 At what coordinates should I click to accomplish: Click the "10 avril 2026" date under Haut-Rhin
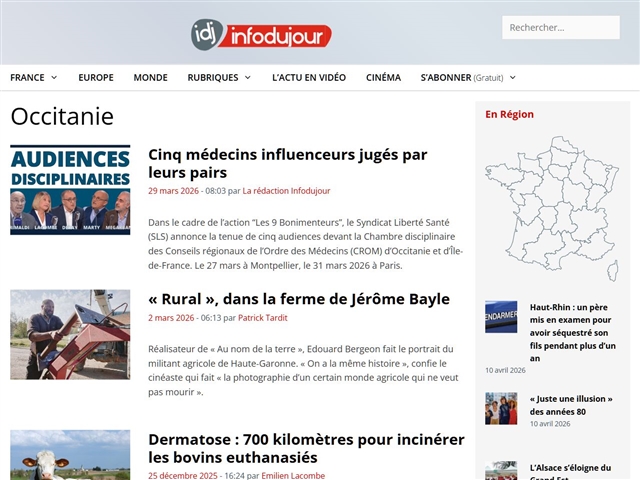[x=505, y=370]
